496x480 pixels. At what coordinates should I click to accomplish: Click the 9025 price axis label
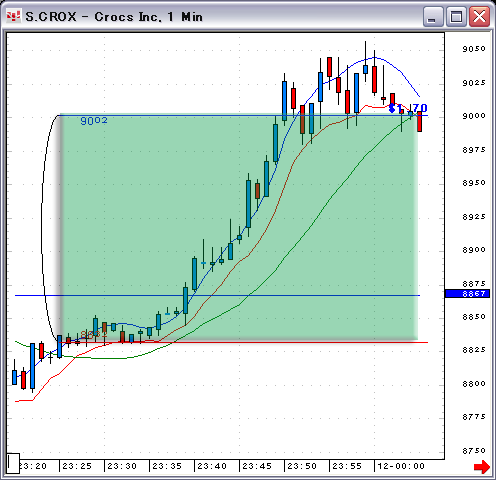tap(474, 83)
